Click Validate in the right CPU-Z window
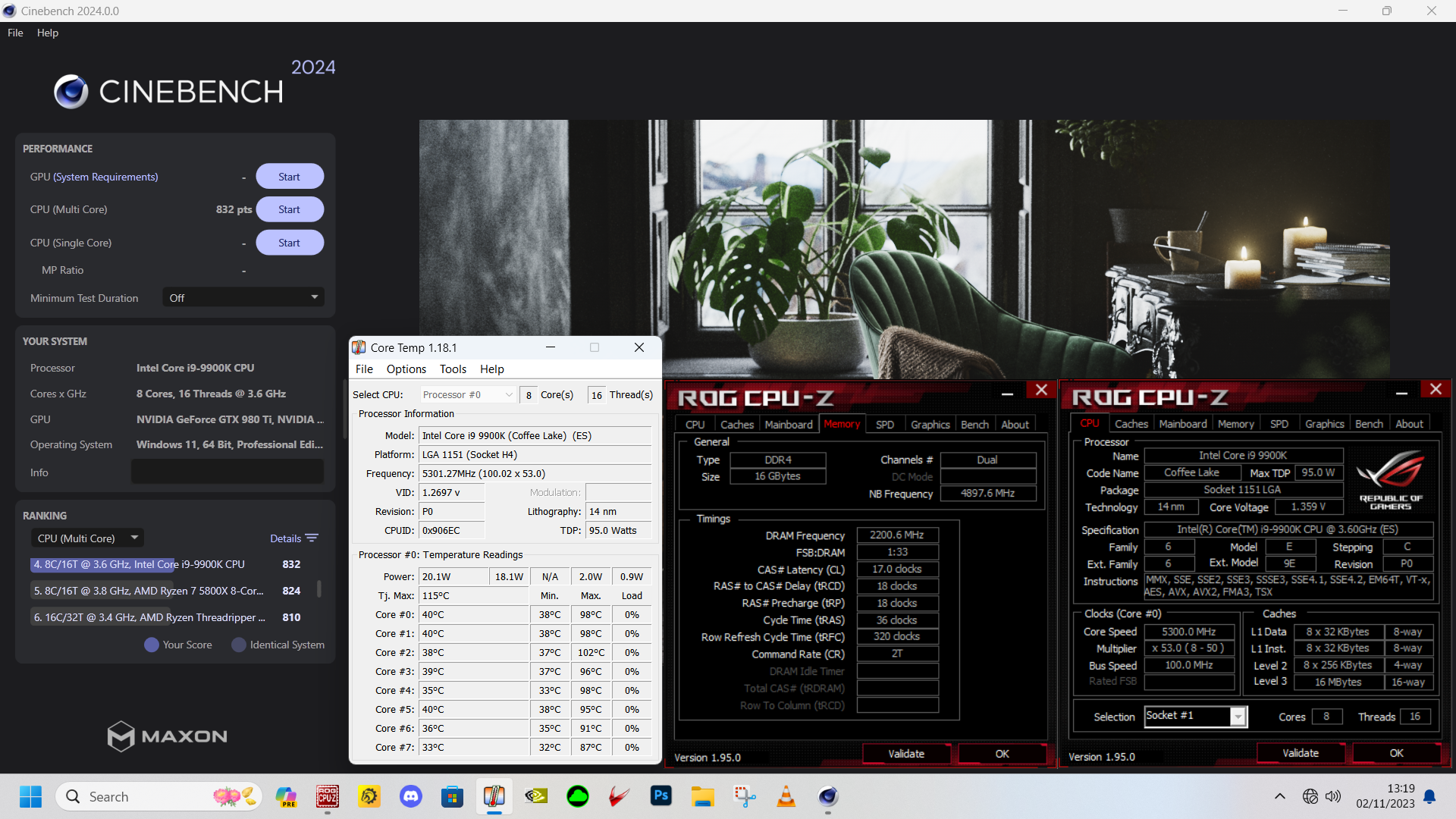Viewport: 1456px width, 819px height. coord(1301,753)
